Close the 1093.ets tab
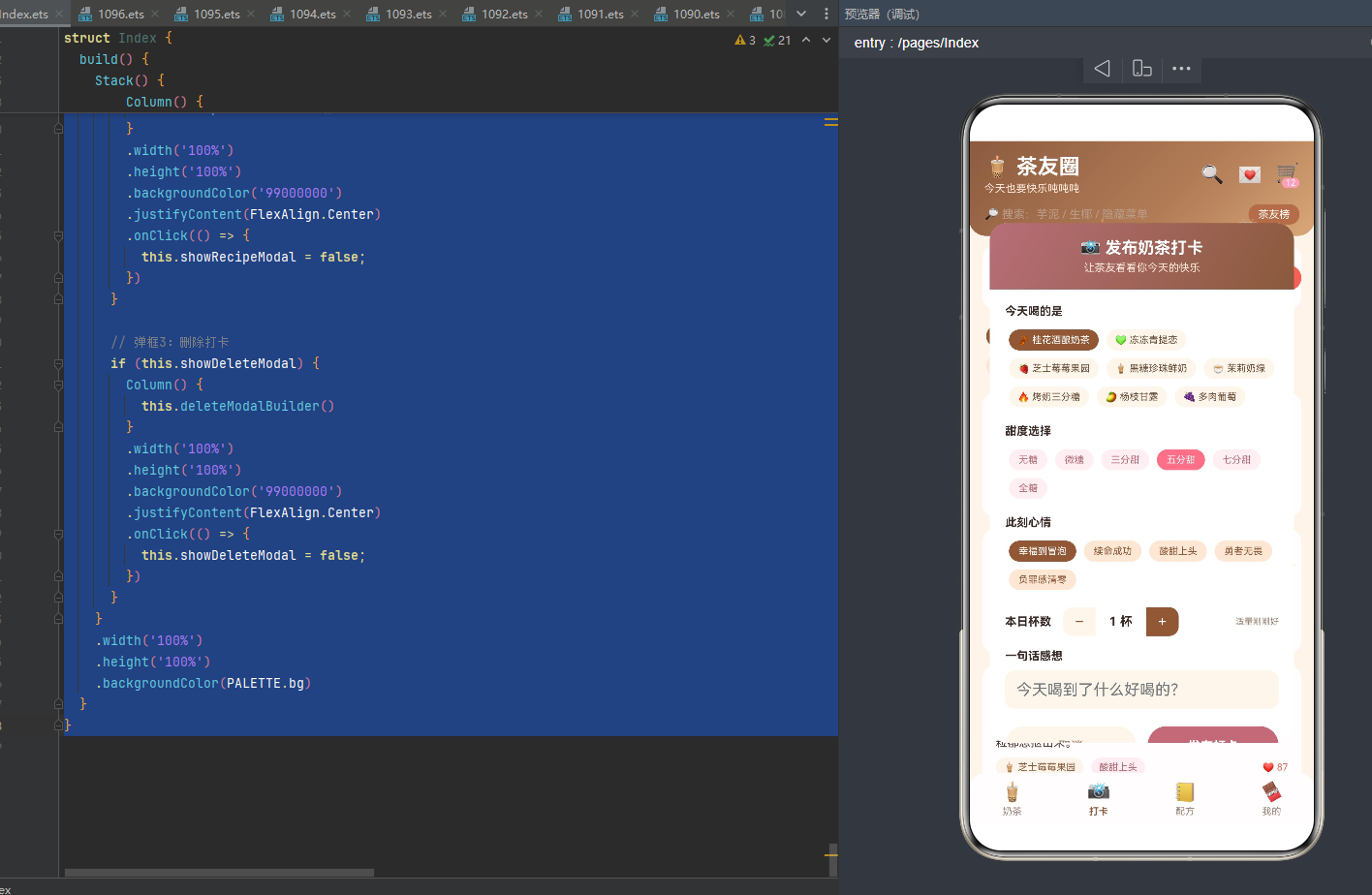The width and height of the screenshot is (1372, 895). (443, 14)
